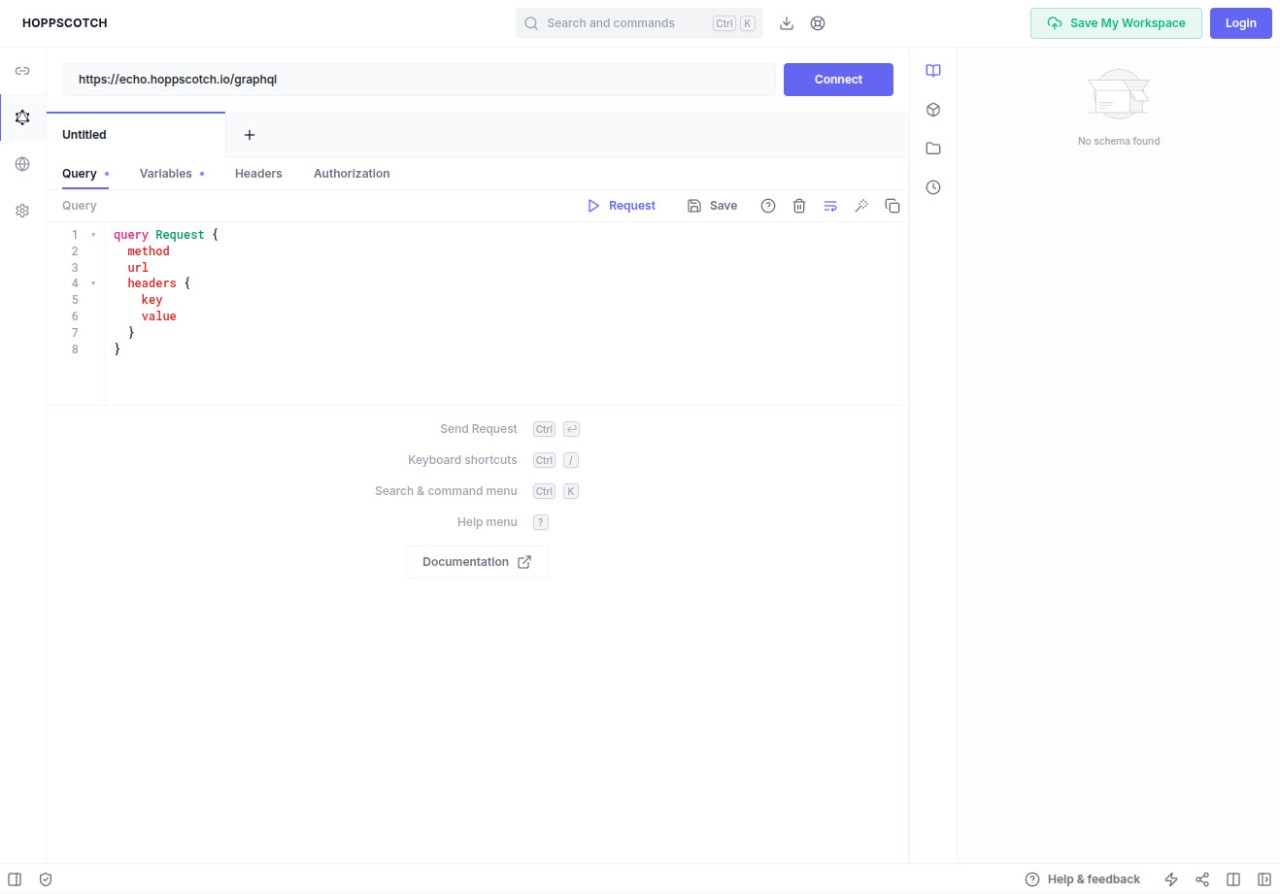Open the Realtime section globe icon
The height and width of the screenshot is (894, 1280).
pyautogui.click(x=22, y=164)
